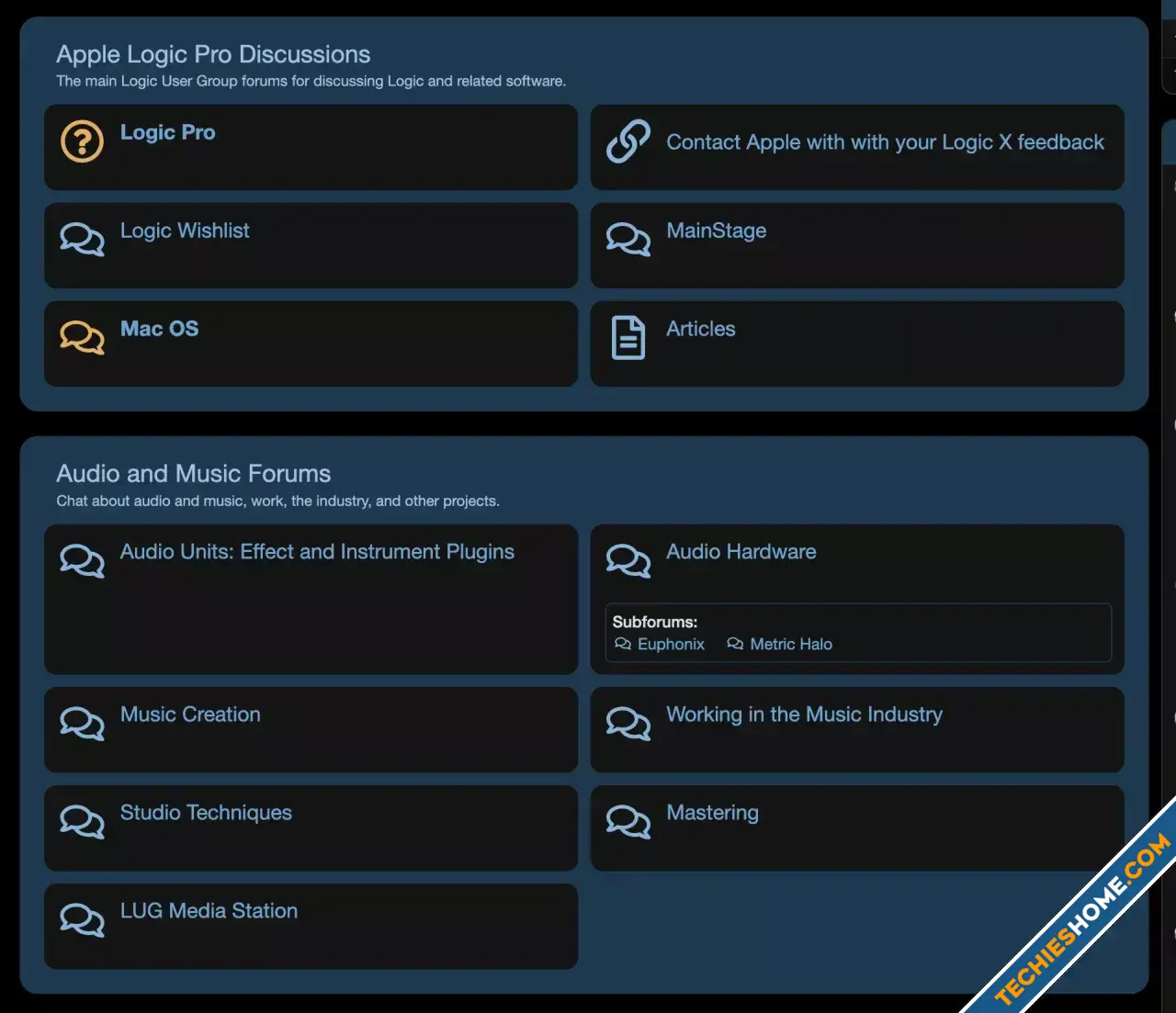Go to the Mastering forum
1176x1013 pixels.
712,813
